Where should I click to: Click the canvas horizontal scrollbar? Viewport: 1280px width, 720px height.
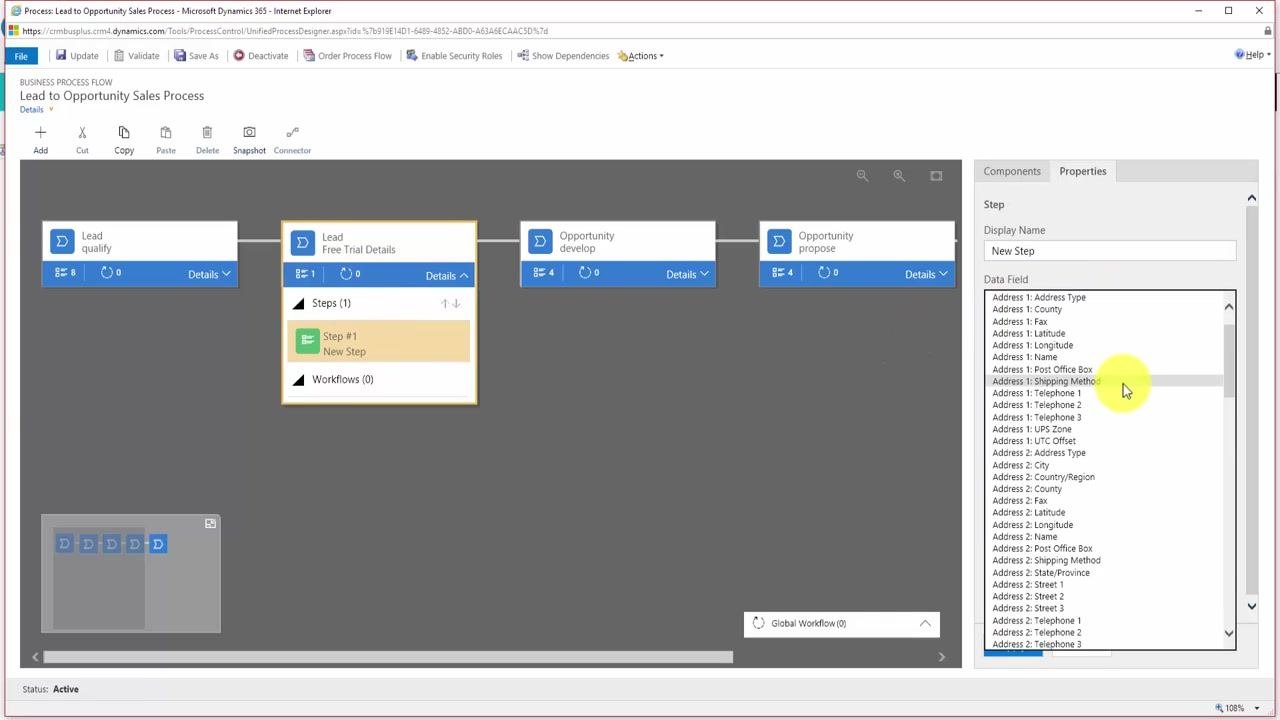coord(388,657)
